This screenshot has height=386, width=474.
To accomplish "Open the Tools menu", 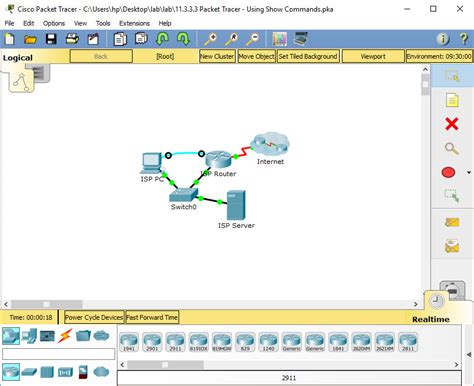I will click(x=103, y=23).
